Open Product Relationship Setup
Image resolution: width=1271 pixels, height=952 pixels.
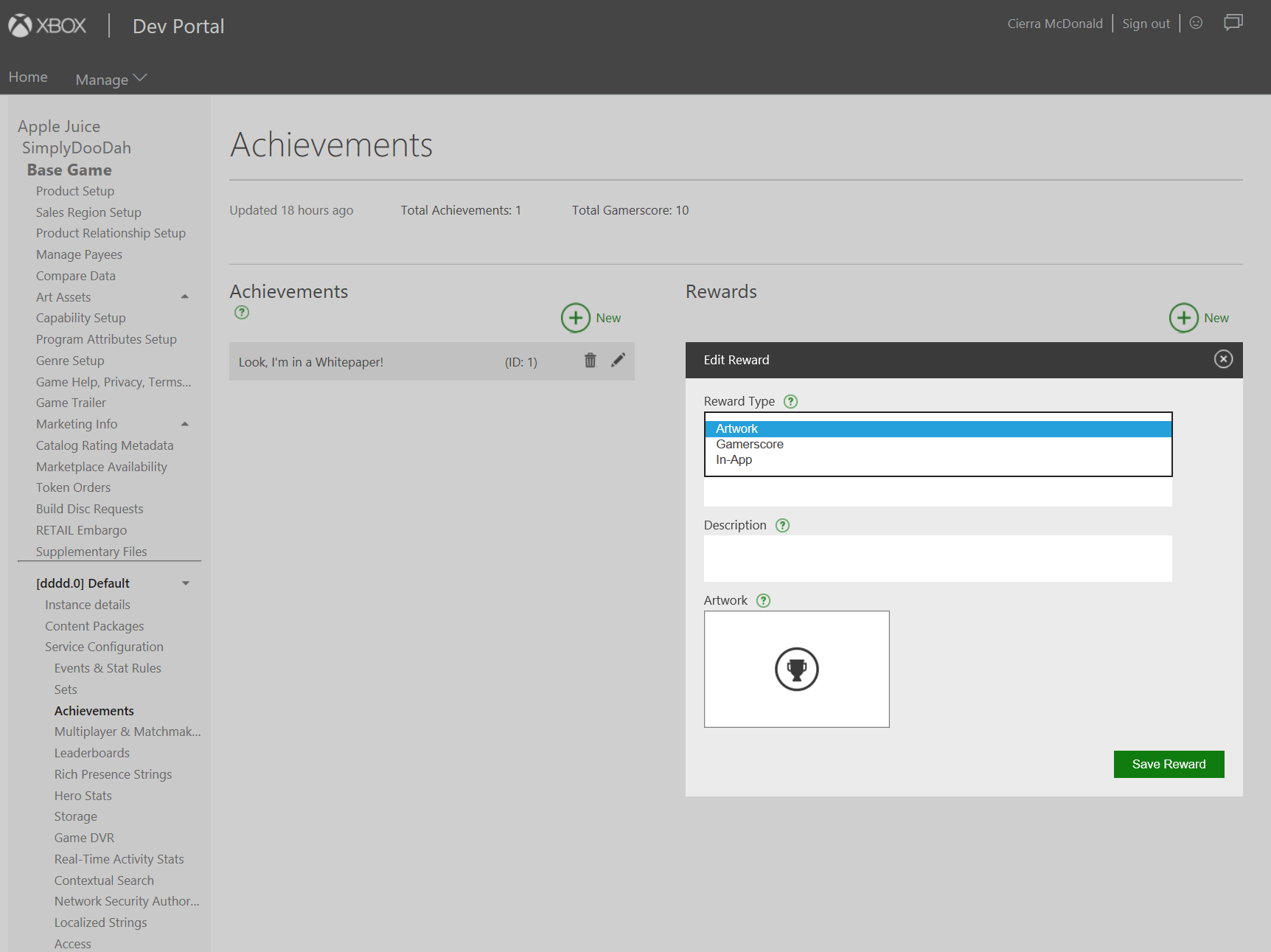pyautogui.click(x=111, y=233)
